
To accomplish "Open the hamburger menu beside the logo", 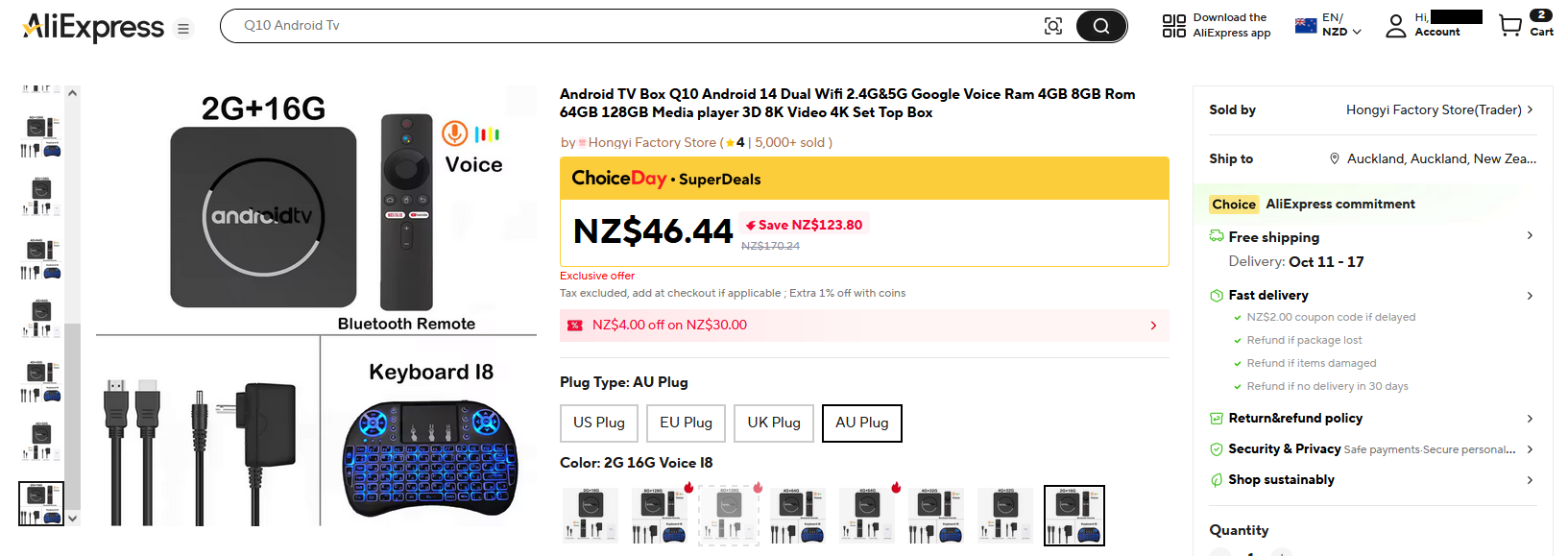I will click(183, 29).
